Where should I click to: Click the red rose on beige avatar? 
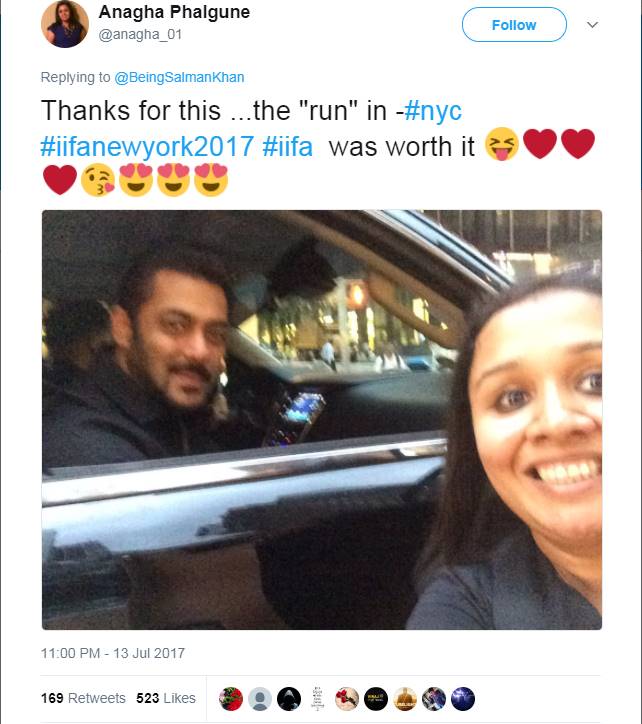pyautogui.click(x=347, y=699)
